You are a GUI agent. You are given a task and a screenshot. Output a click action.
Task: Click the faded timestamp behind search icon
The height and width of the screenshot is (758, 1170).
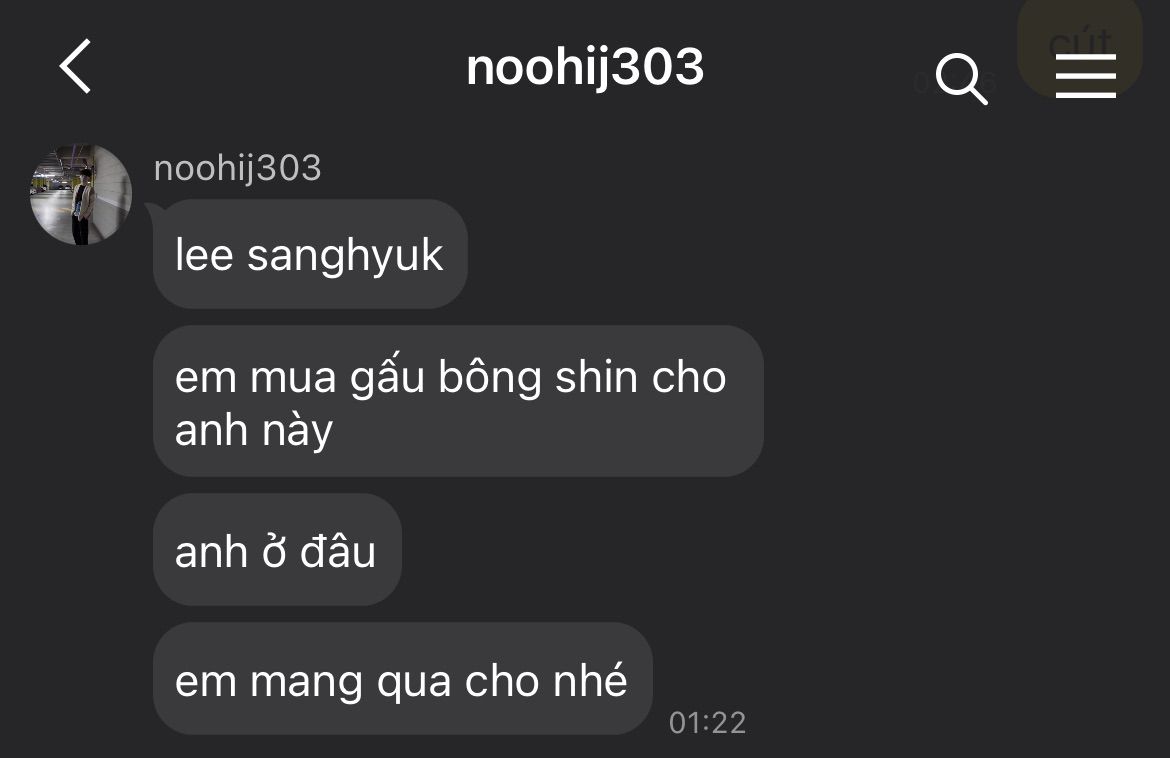click(955, 82)
